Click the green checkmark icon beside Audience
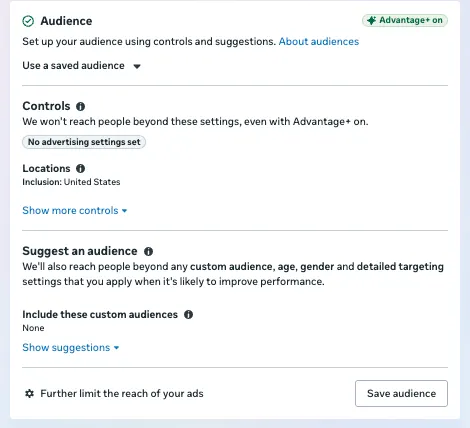The height and width of the screenshot is (428, 470). point(28,21)
